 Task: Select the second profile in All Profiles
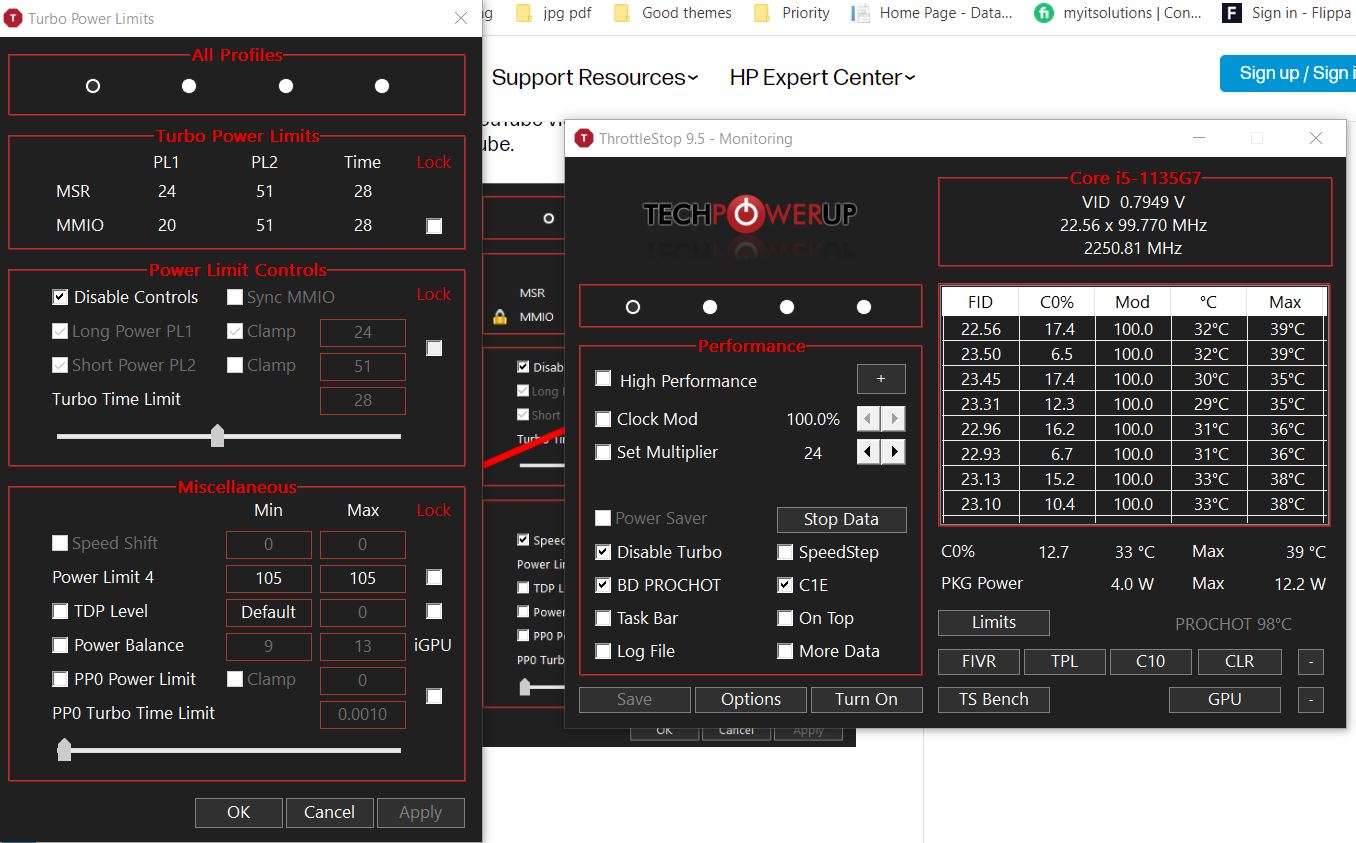189,86
